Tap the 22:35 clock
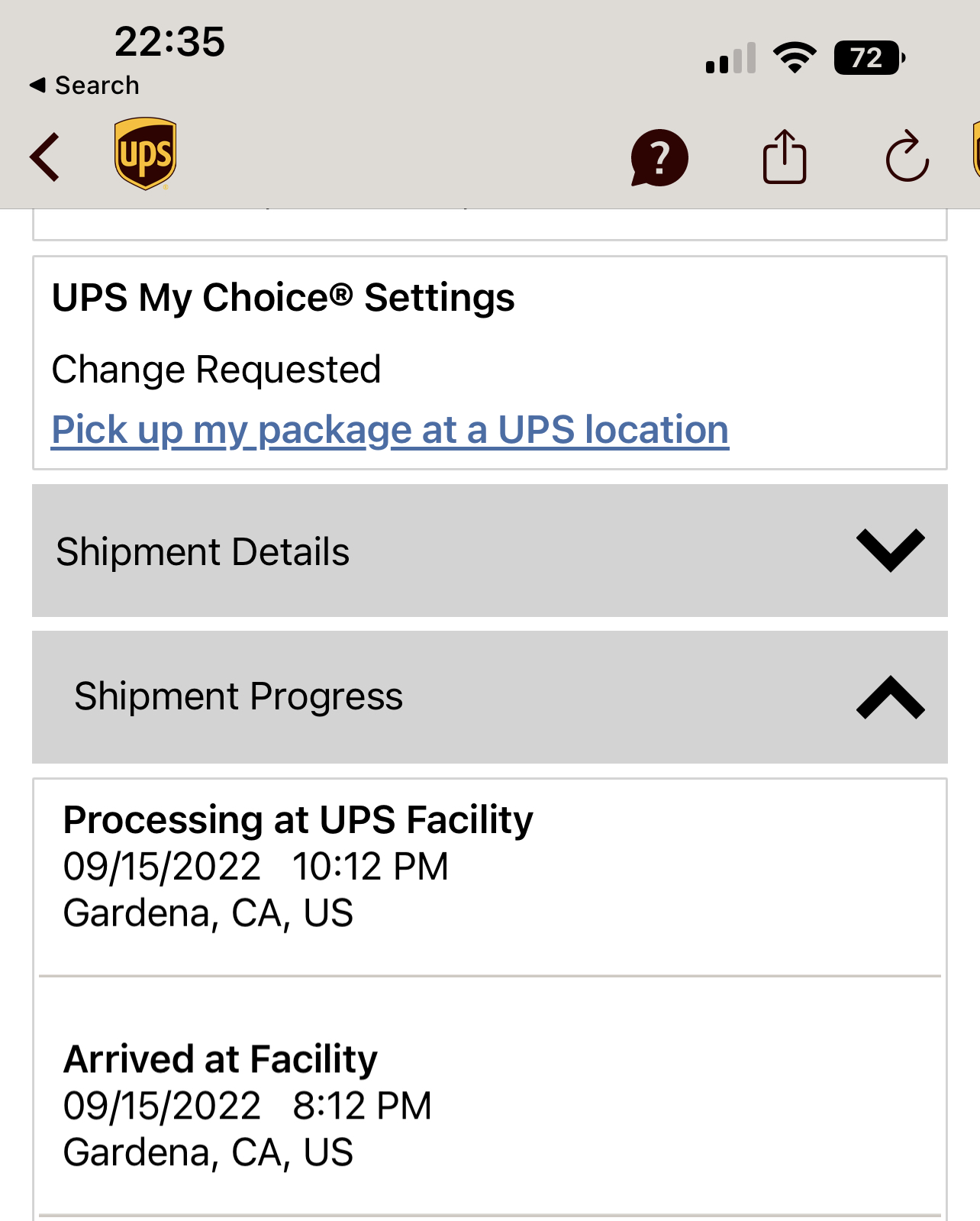Screen dimensions: 980x1221 [169, 41]
